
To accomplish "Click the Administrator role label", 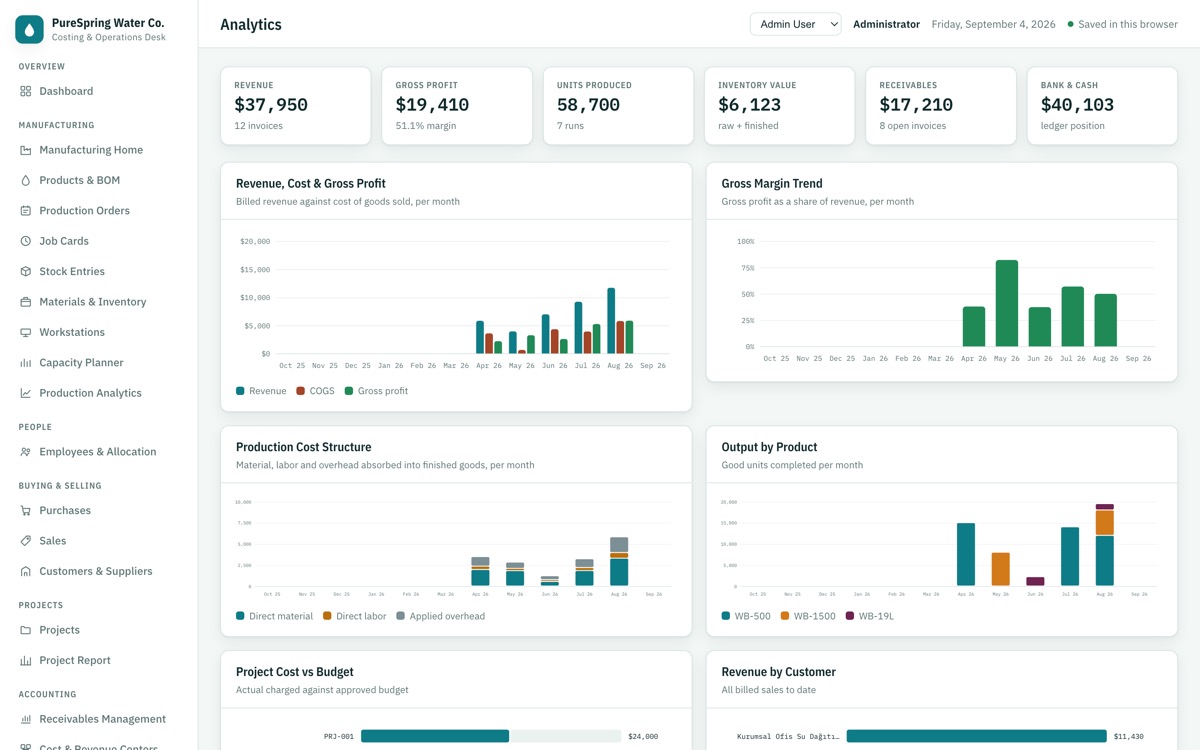I will click(x=886, y=24).
